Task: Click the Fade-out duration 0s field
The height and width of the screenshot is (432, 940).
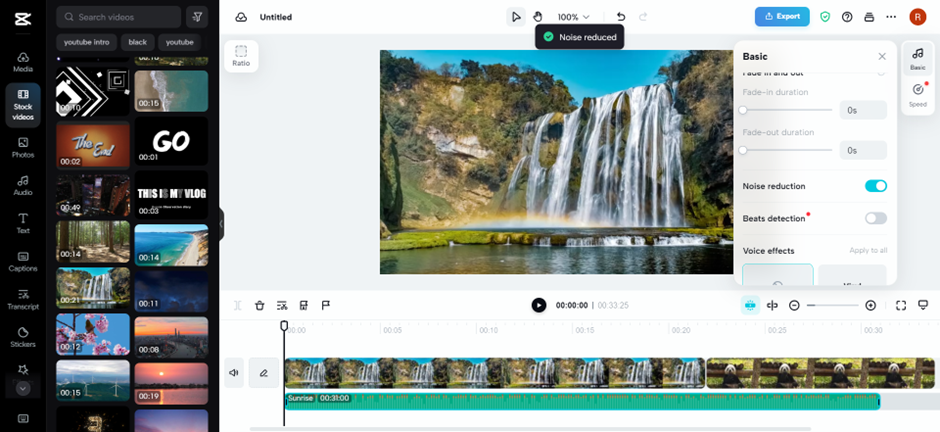Action: coord(863,150)
